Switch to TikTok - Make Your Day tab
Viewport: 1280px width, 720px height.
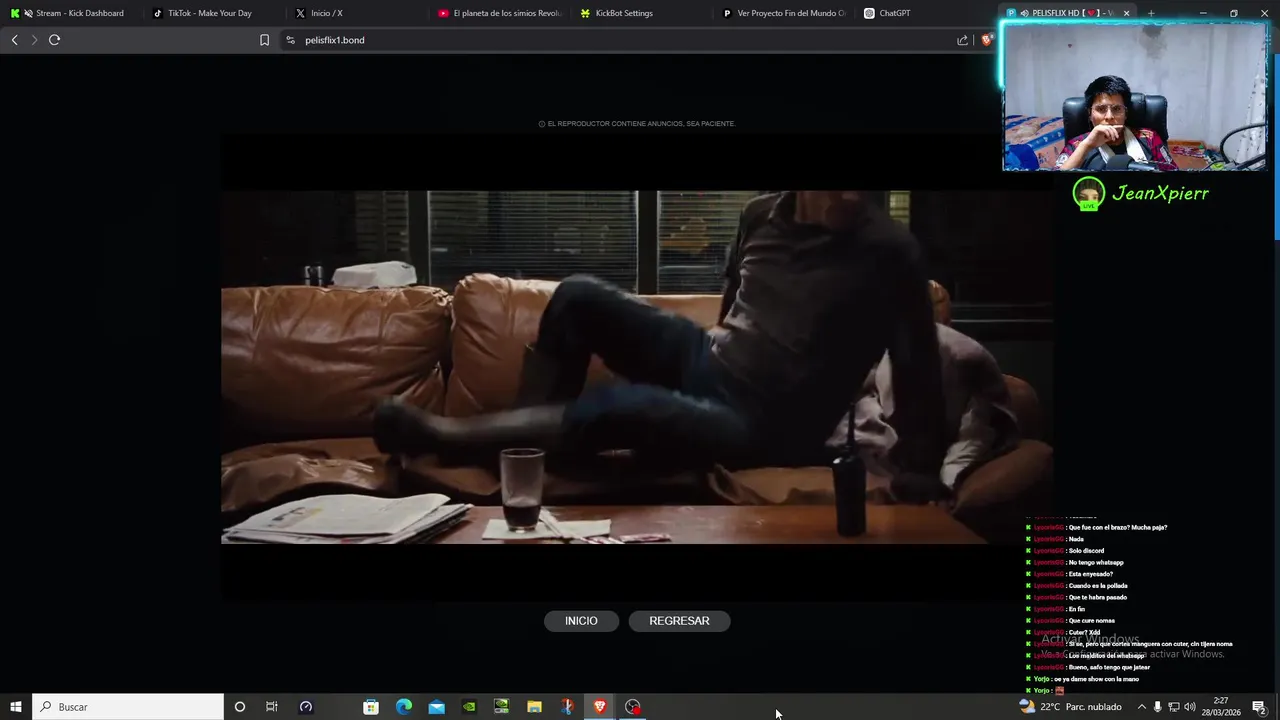(210, 13)
